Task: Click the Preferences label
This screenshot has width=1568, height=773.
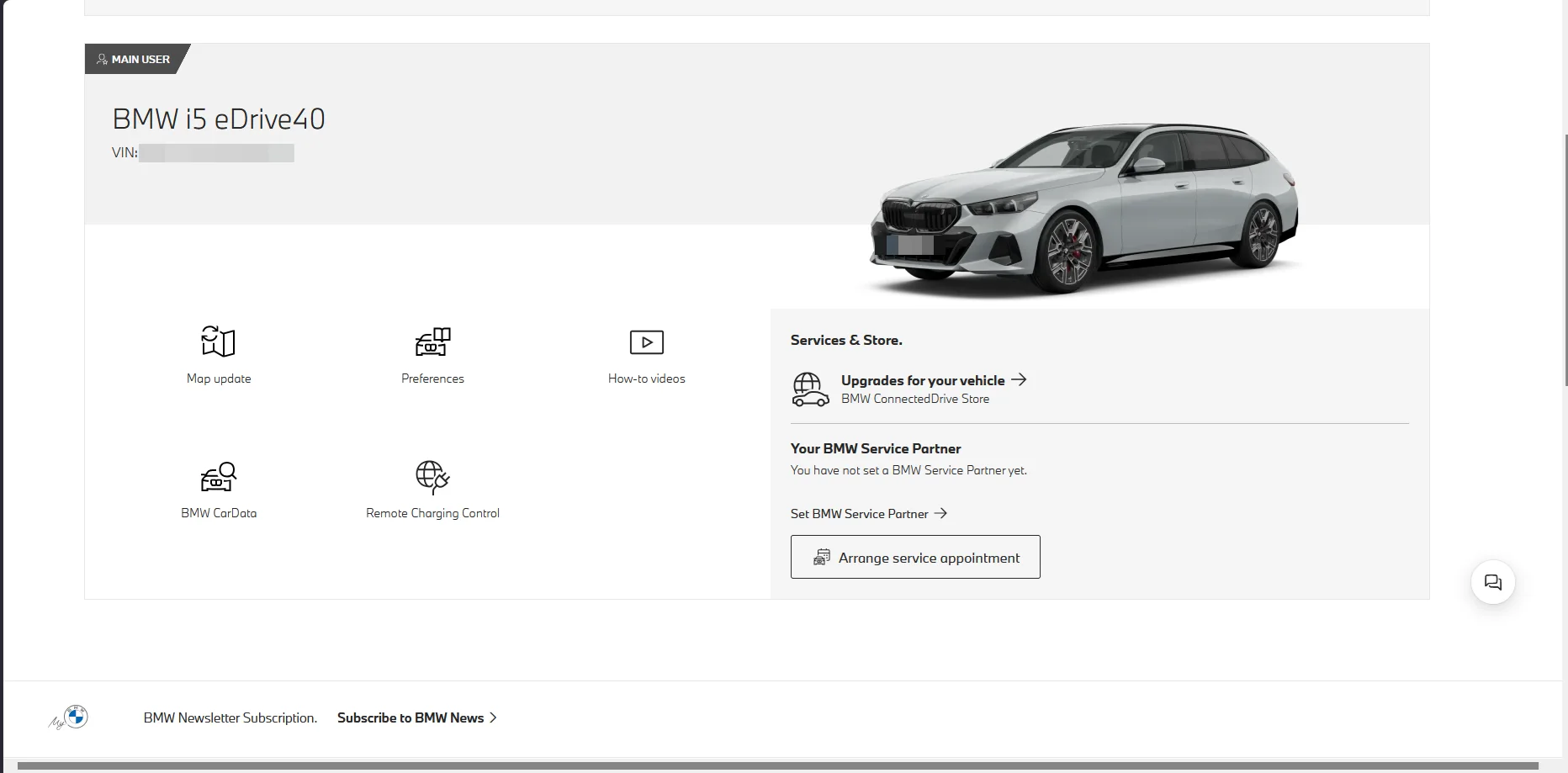Action: [x=433, y=379]
